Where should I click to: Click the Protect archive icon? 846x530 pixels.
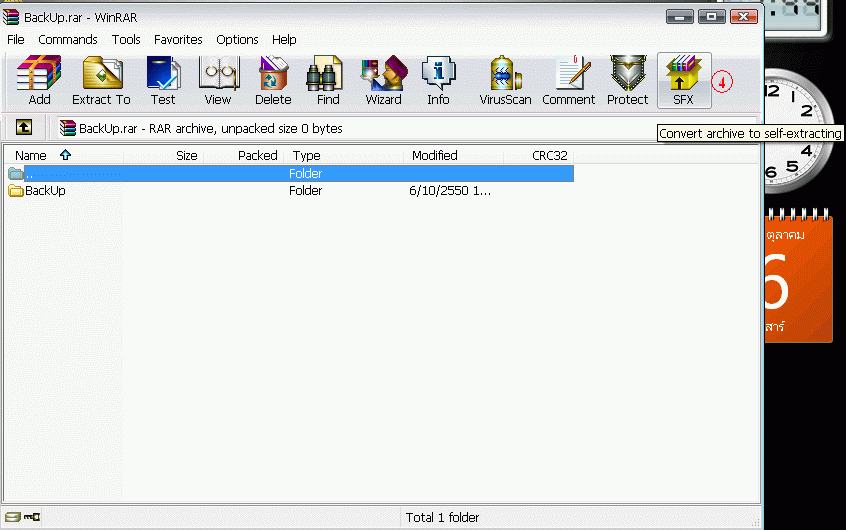(627, 81)
